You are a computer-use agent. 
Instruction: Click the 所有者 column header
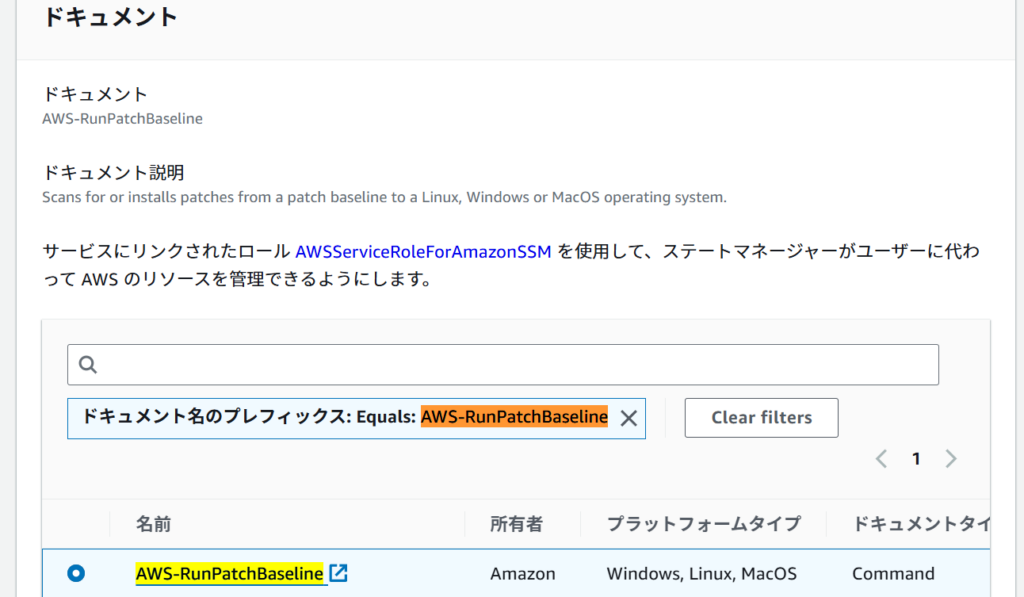point(517,524)
